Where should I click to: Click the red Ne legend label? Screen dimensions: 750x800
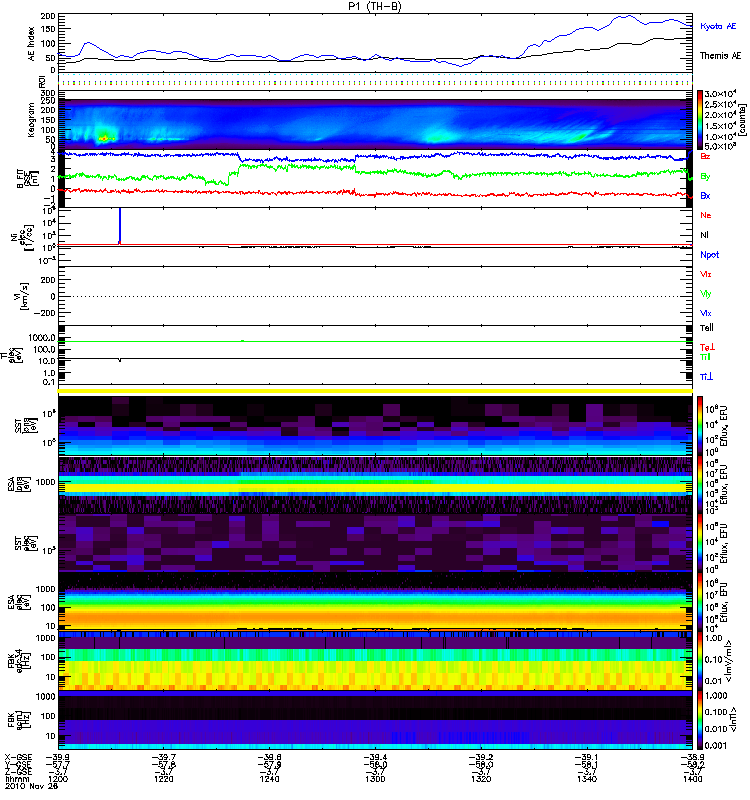(x=705, y=215)
